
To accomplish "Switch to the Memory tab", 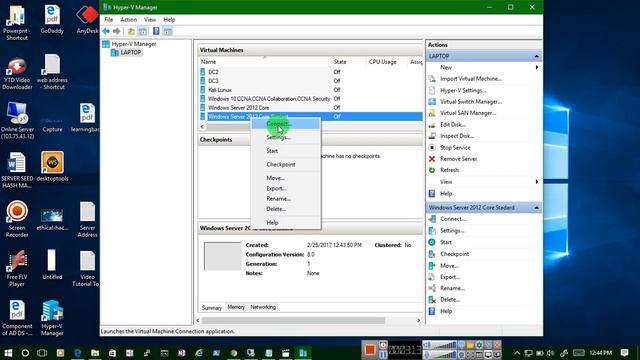I will tap(236, 307).
